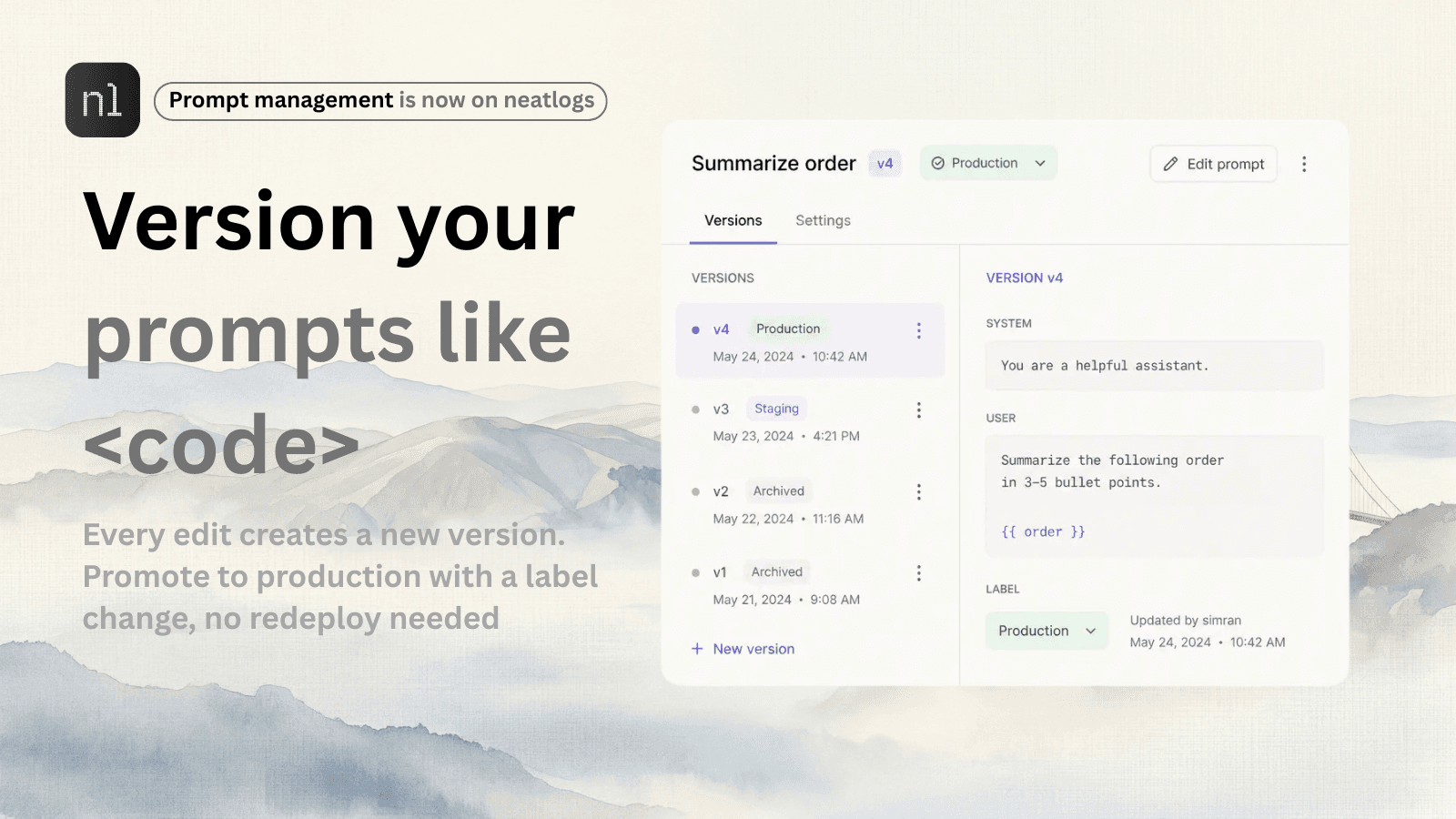The image size is (1456, 819).
Task: Click the neatlogs 'nl' logo icon
Action: coord(103,100)
